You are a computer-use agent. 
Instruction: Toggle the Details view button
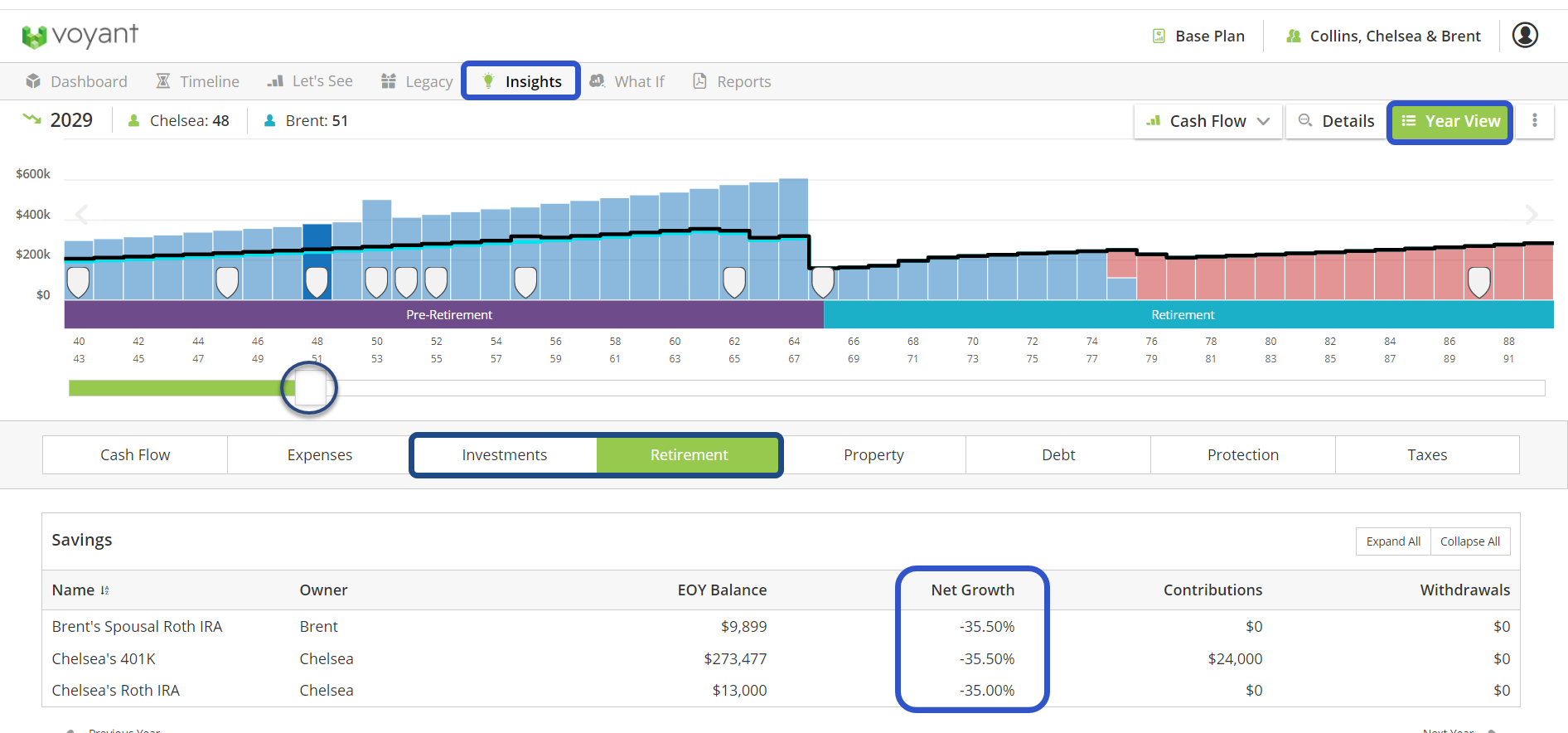pos(1336,121)
